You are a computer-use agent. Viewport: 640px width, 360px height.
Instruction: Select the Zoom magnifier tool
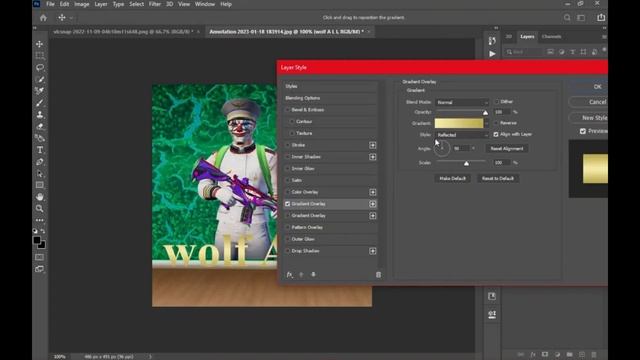[x=40, y=209]
